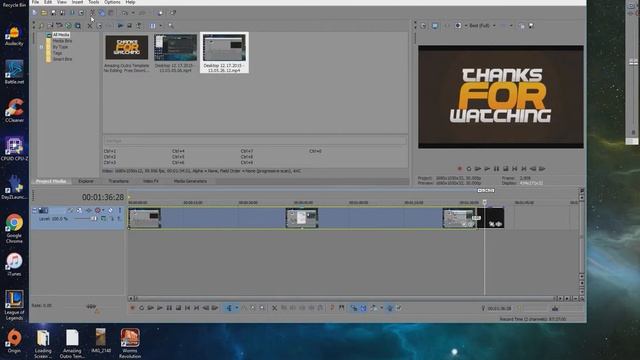Click Save Snapshot icon in preview toolbar
The height and width of the screenshot is (360, 640).
point(531,26)
